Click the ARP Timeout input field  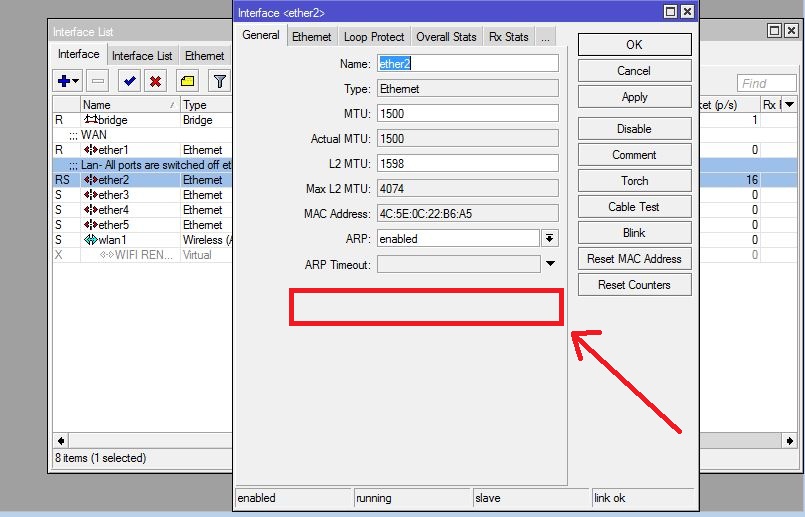tap(458, 264)
